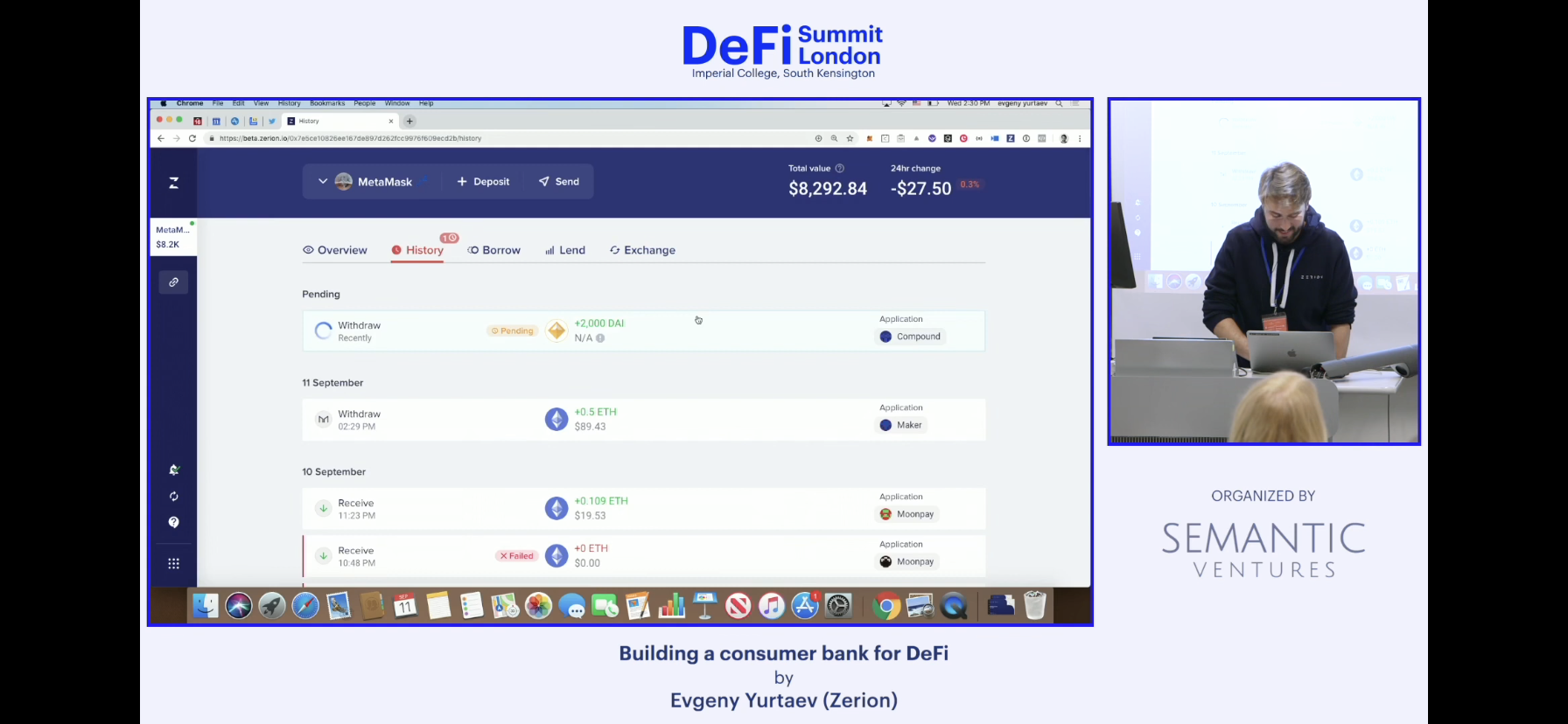
Task: Click the pending spinner on Withdraw row
Action: pyautogui.click(x=323, y=331)
